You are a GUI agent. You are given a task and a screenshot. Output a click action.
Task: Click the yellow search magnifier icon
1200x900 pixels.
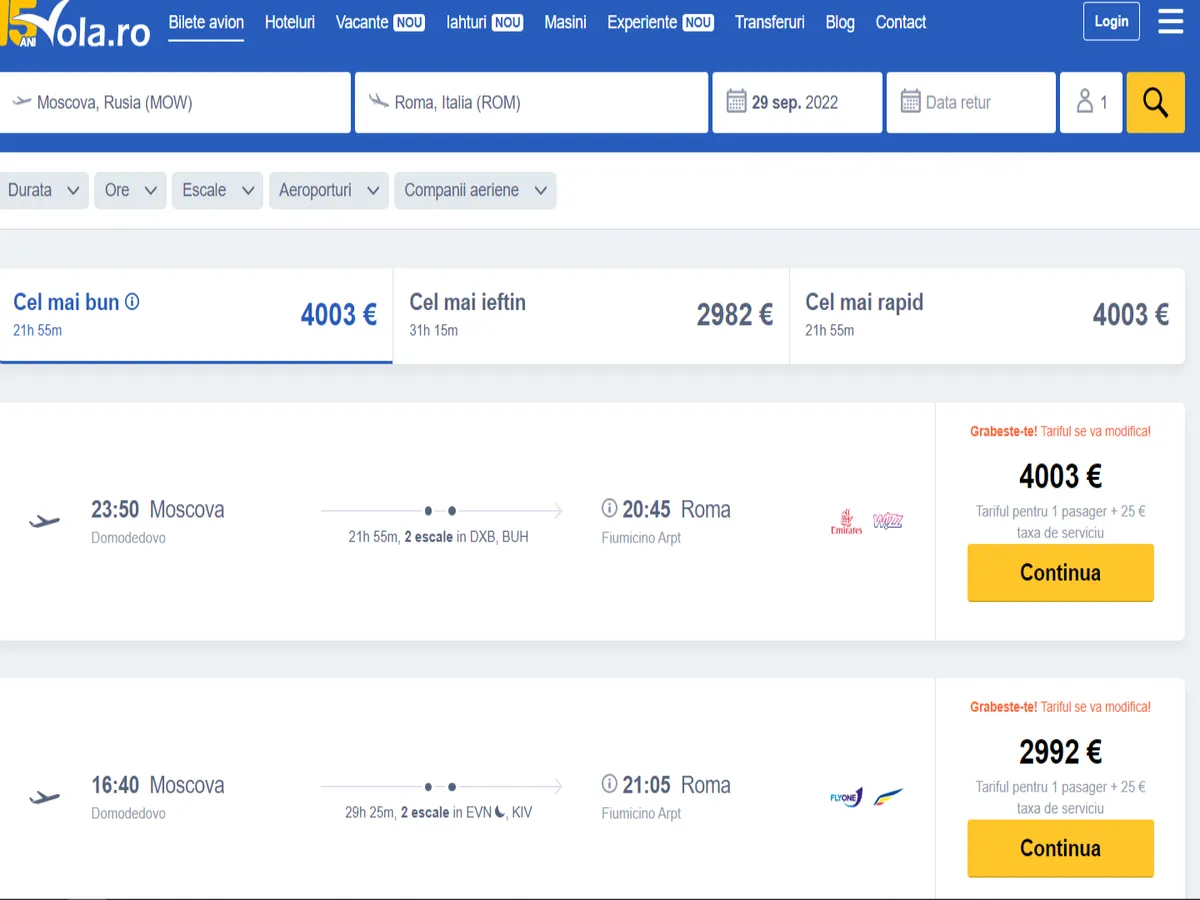point(1155,102)
